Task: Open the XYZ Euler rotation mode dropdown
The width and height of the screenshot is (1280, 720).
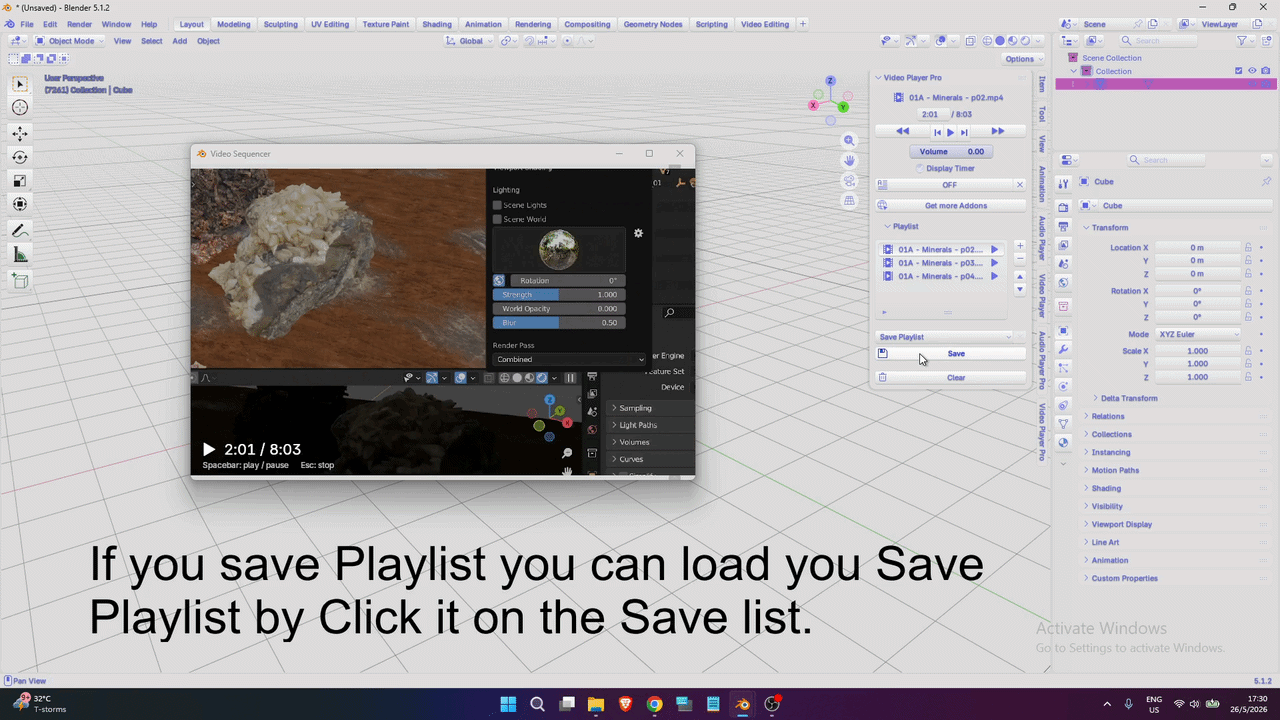Action: 1198,334
